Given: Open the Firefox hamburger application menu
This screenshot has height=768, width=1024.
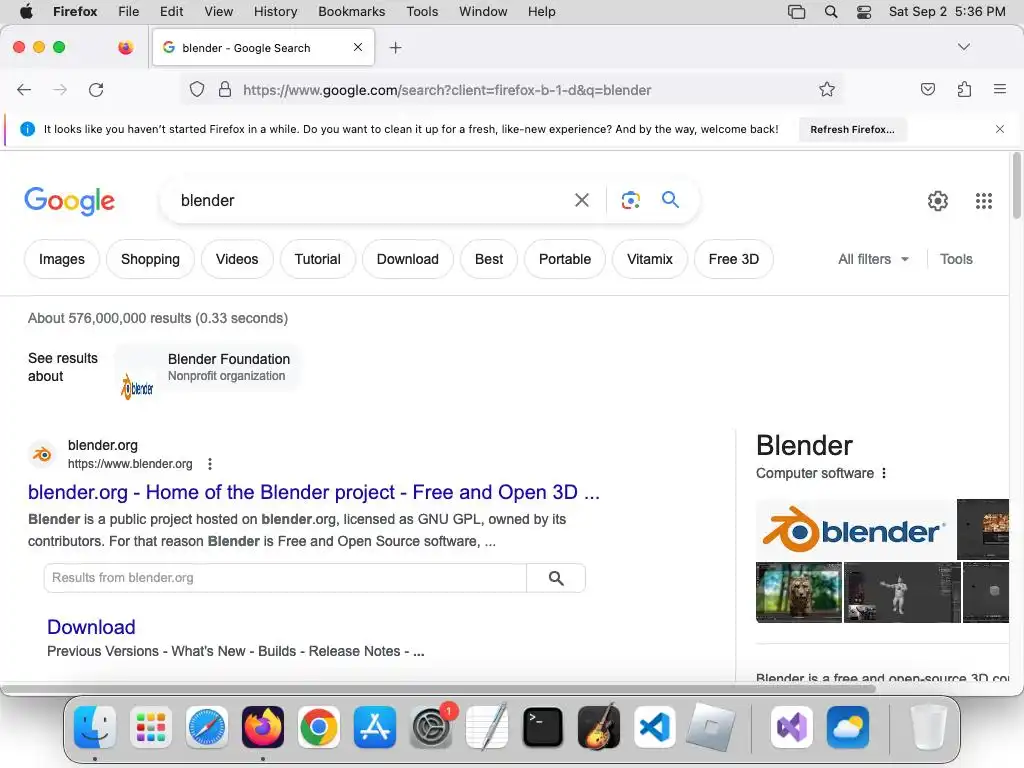Looking at the screenshot, I should tap(999, 89).
